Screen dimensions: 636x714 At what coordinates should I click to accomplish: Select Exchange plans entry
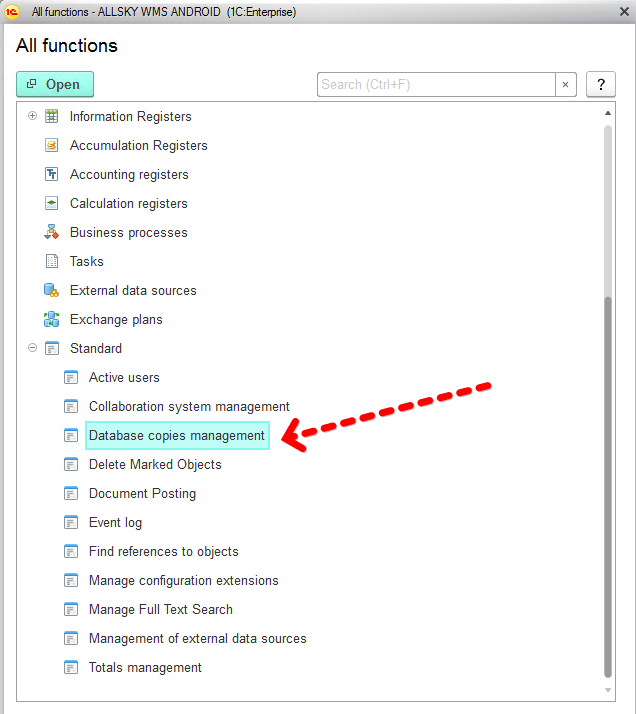click(117, 319)
